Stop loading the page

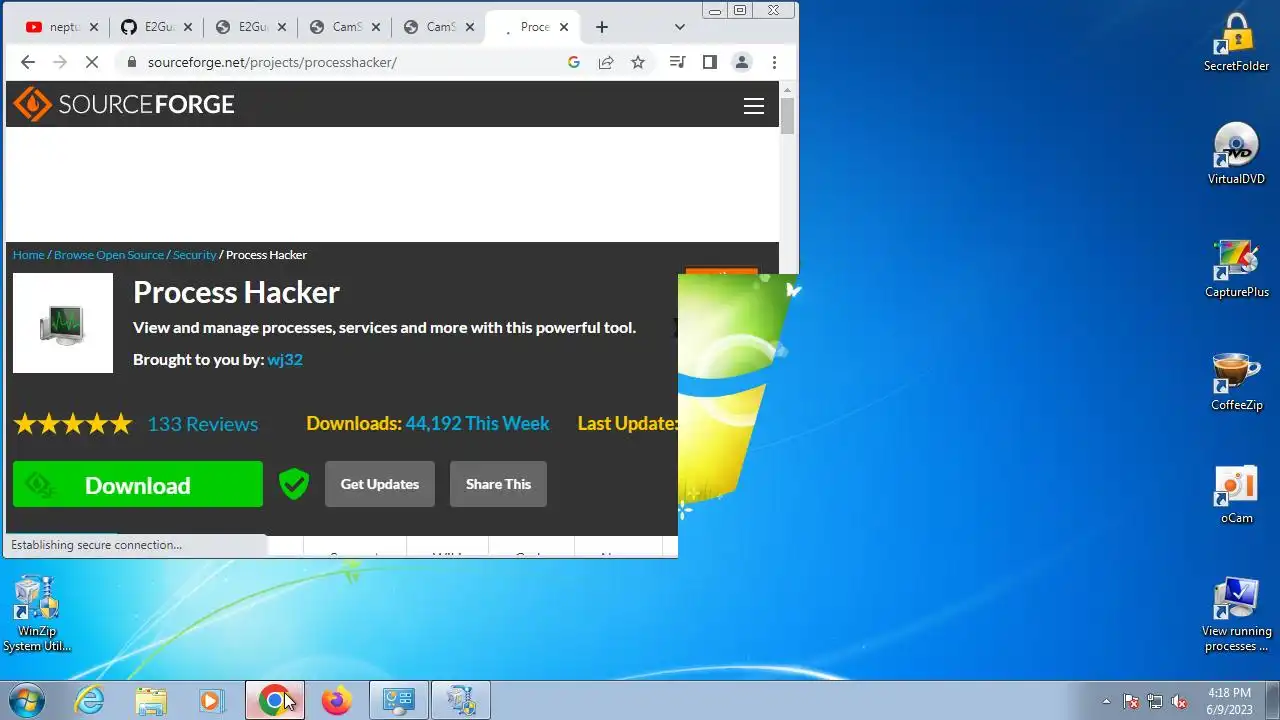pos(92,62)
